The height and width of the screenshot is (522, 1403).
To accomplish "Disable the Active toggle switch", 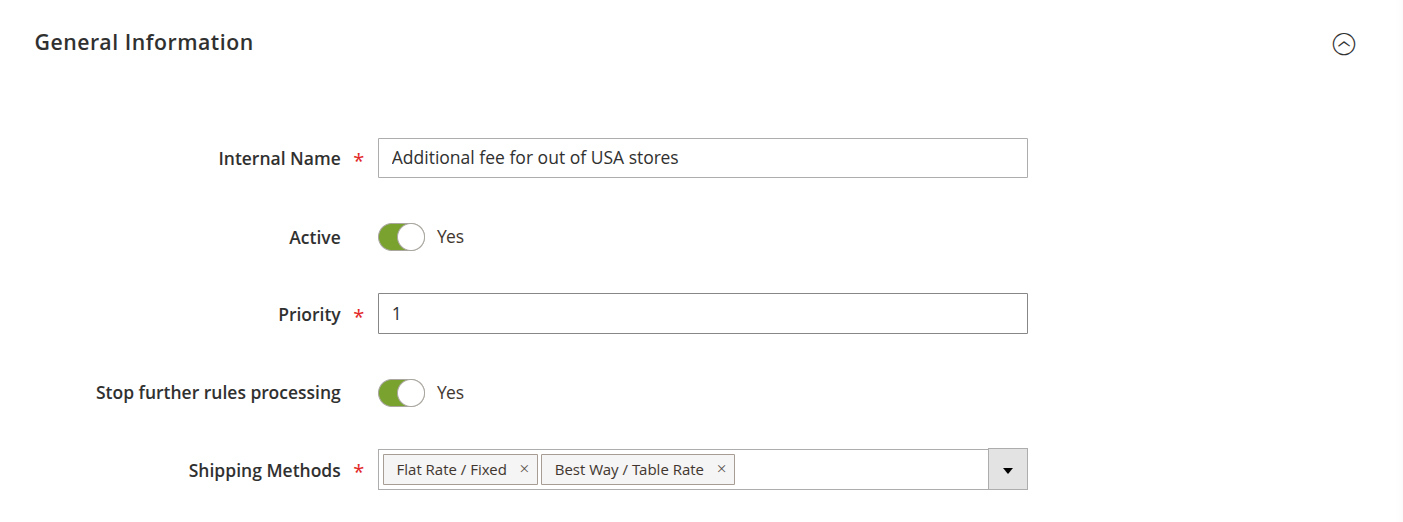I will (401, 237).
